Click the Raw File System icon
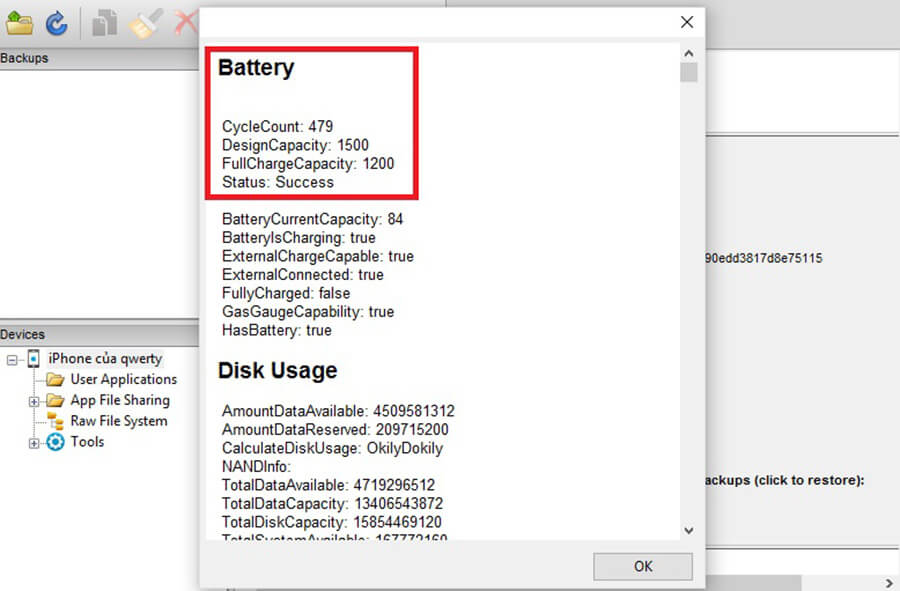This screenshot has height=591, width=900. click(55, 422)
